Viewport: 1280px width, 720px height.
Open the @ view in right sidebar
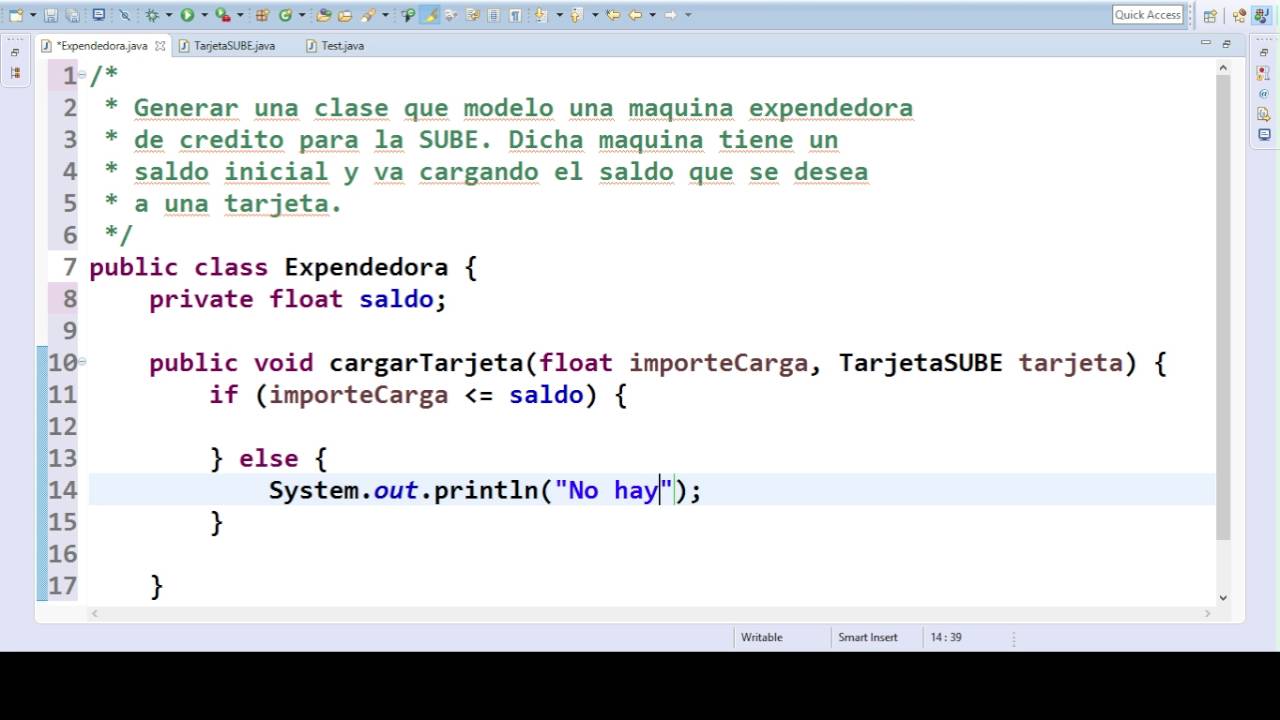coord(1265,93)
